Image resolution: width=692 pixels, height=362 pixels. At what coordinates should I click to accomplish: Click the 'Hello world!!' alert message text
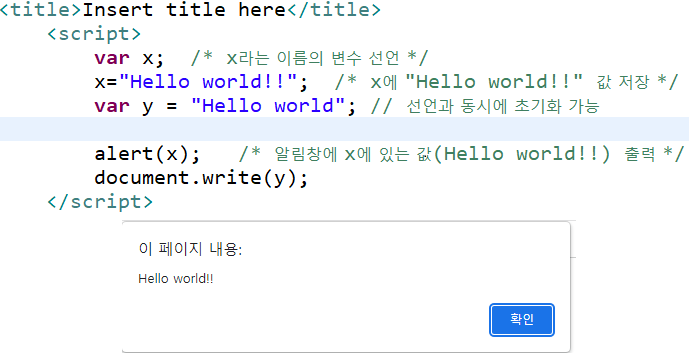pyautogui.click(x=176, y=279)
